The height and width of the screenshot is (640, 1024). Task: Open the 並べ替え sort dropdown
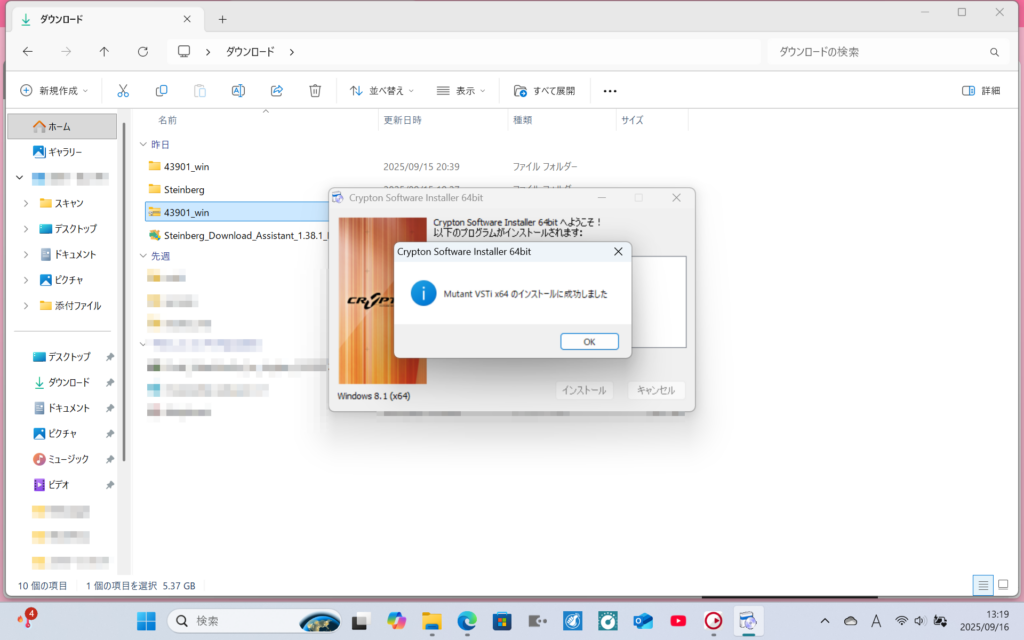pos(381,90)
